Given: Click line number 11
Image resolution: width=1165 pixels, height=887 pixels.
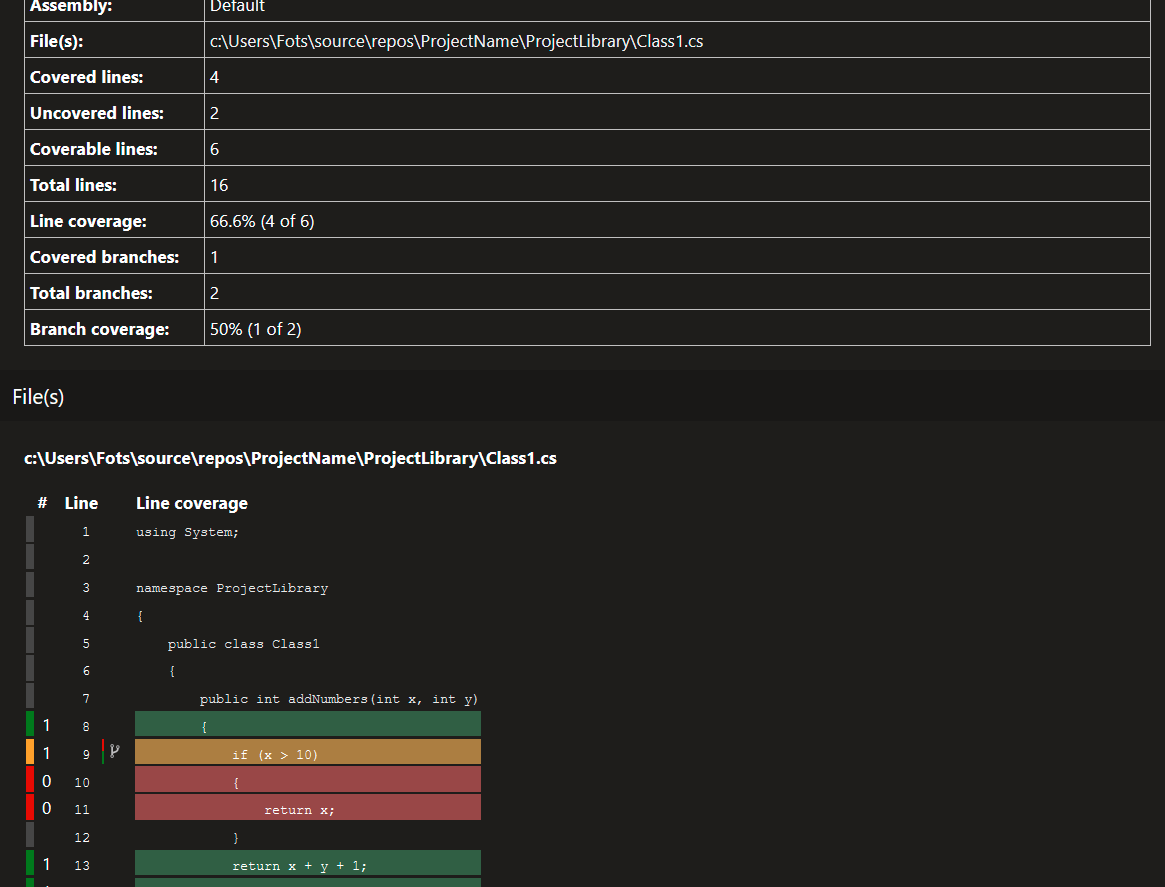Looking at the screenshot, I should (82, 810).
